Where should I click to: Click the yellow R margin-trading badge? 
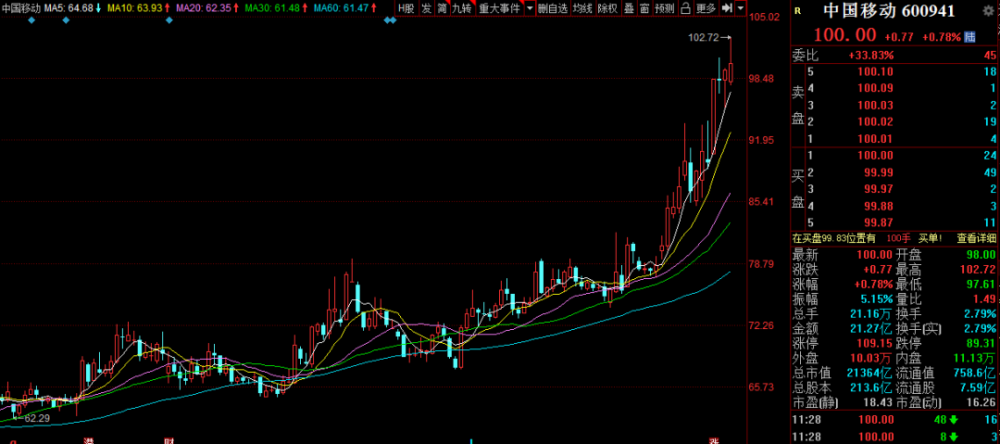800,11
